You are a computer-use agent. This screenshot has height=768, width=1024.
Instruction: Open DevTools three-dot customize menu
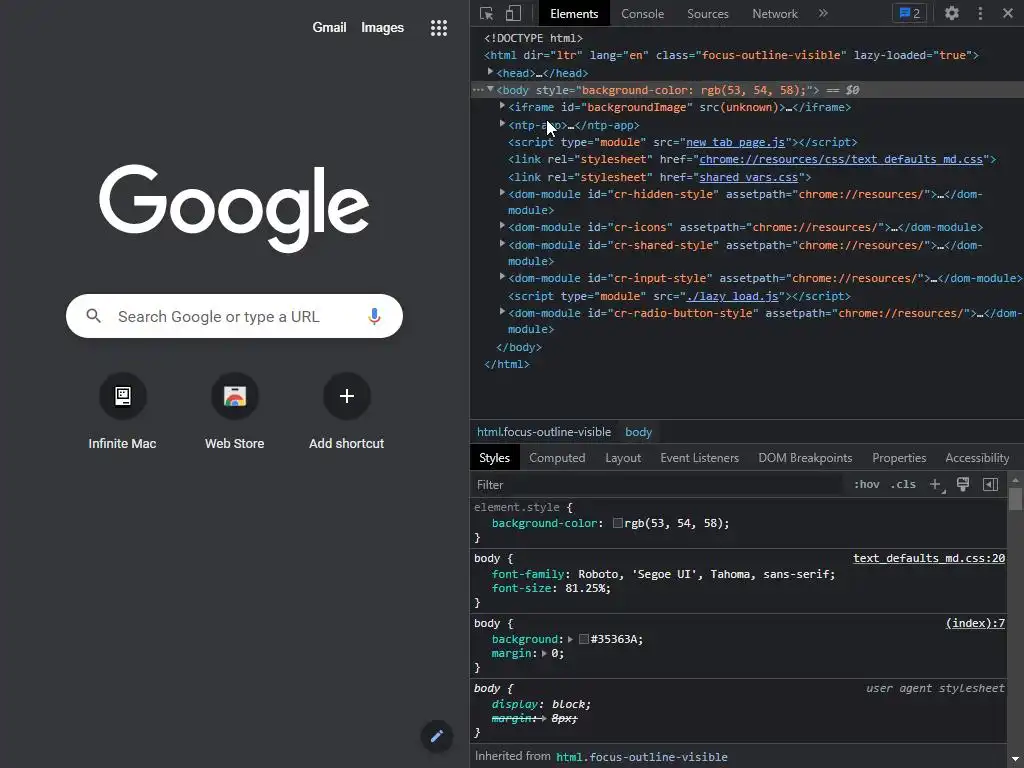pos(980,13)
